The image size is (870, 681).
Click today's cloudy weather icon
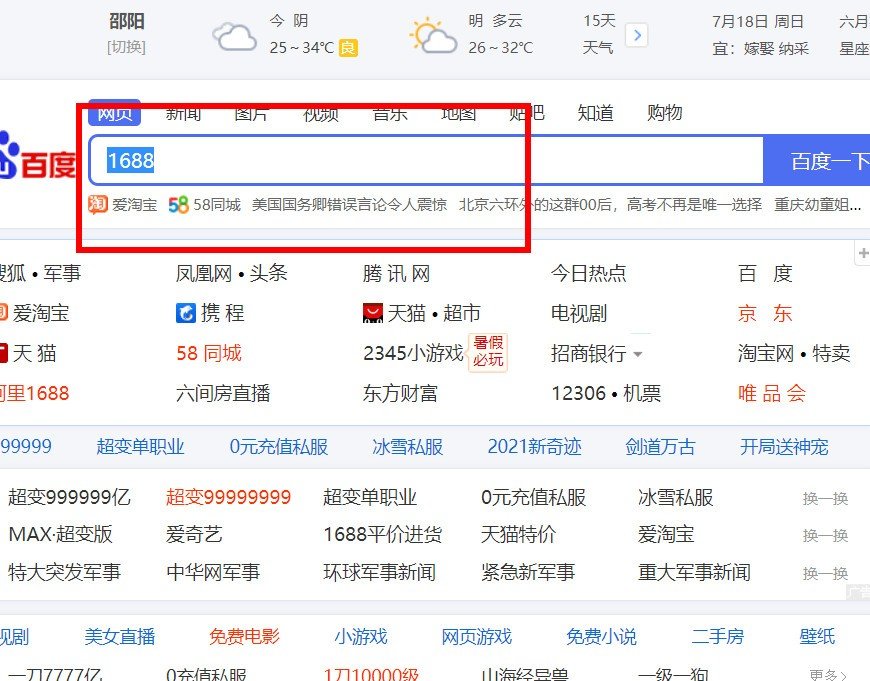click(x=232, y=35)
